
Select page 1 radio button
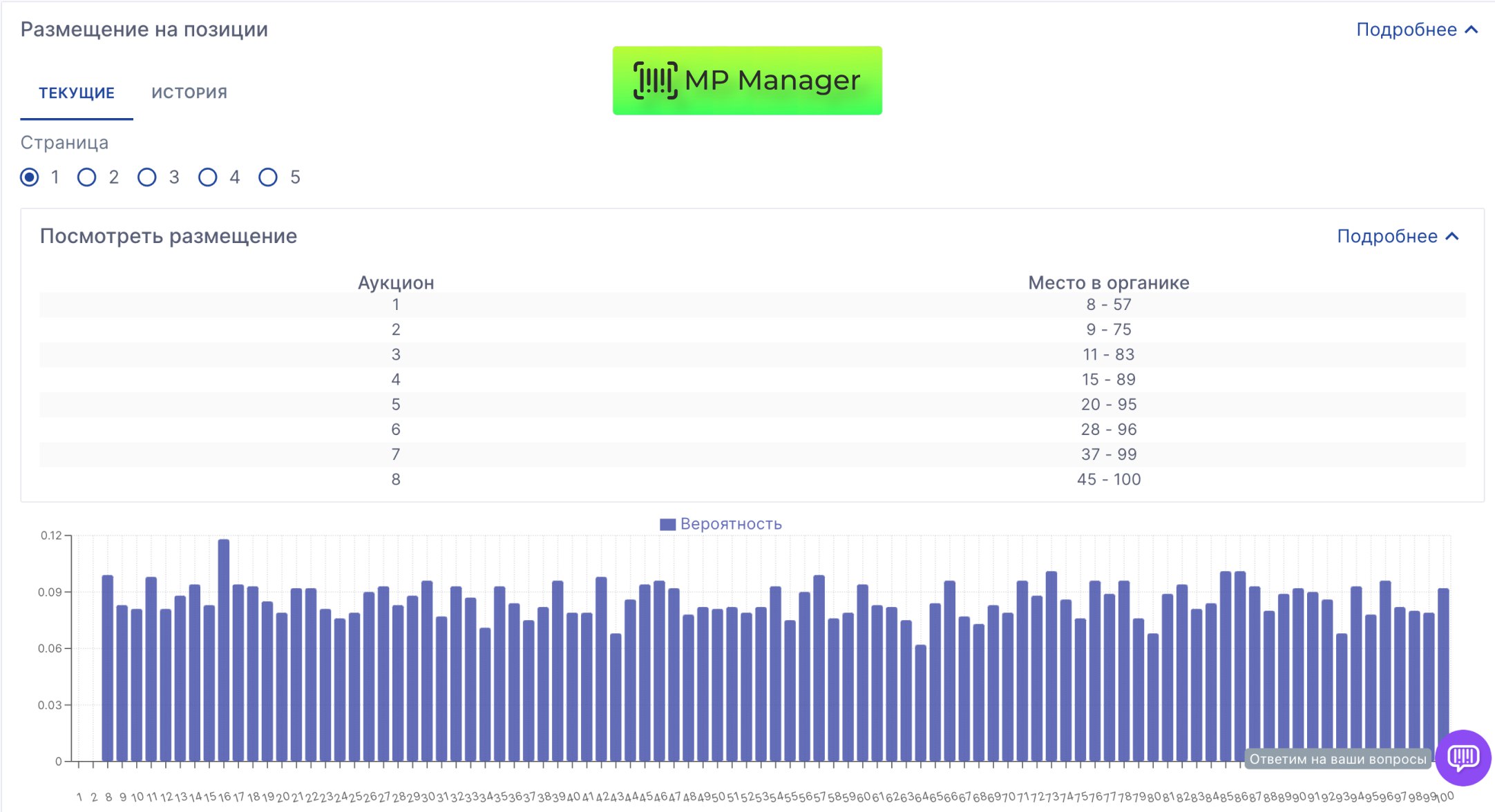click(x=30, y=177)
